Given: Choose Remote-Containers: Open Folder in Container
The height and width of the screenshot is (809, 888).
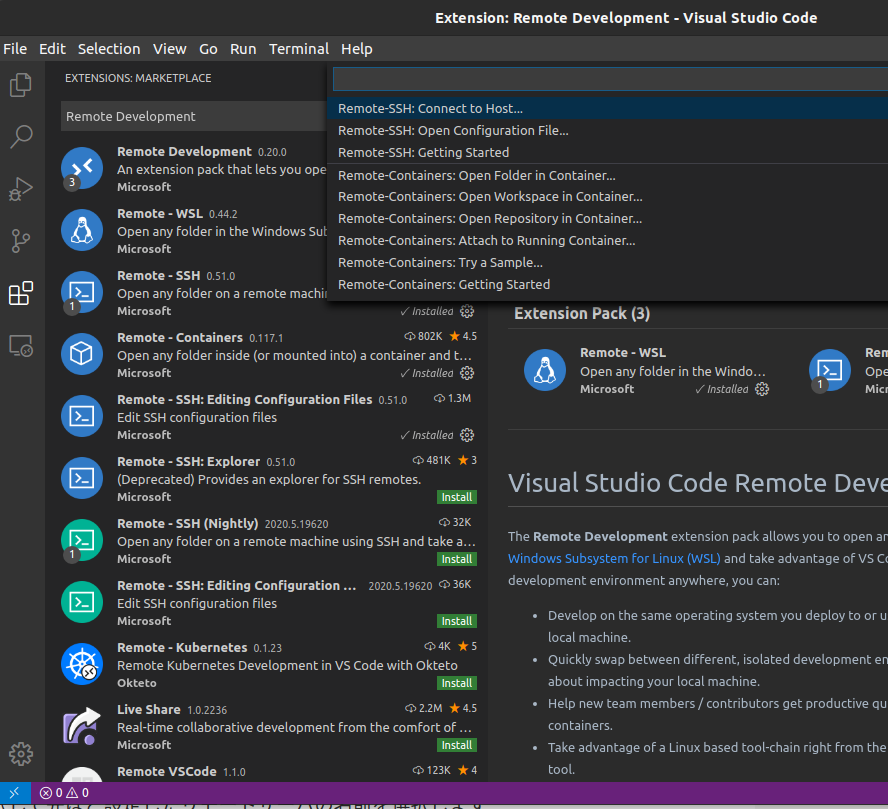Looking at the screenshot, I should [x=607, y=176].
